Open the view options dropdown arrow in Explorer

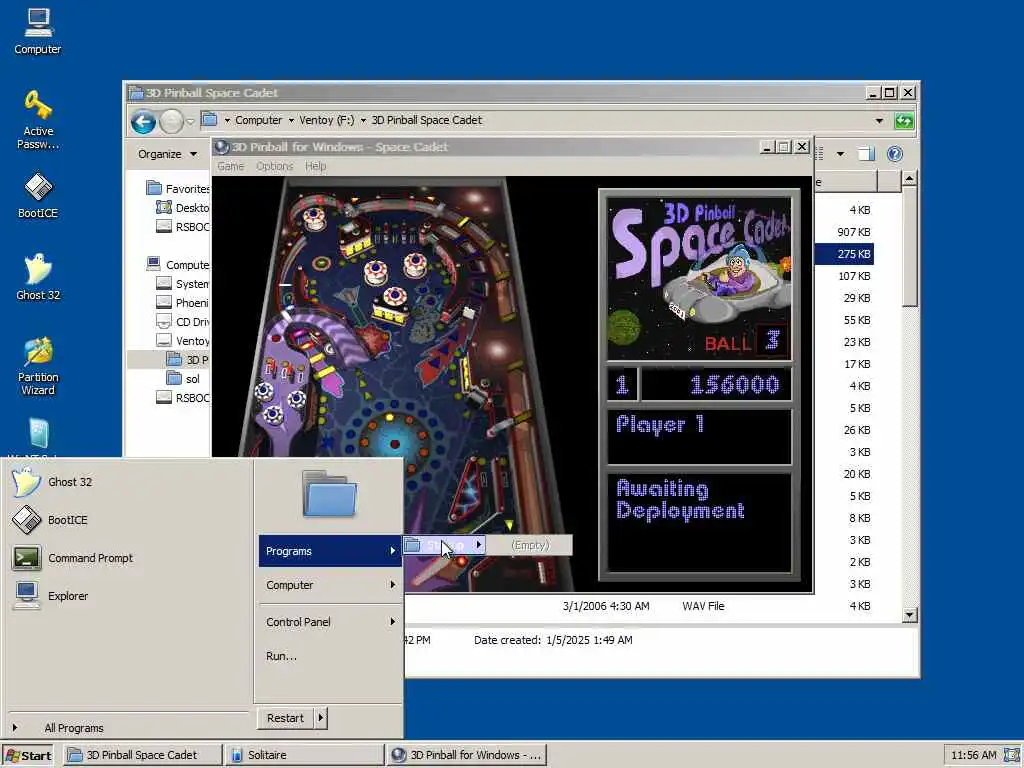click(x=840, y=154)
